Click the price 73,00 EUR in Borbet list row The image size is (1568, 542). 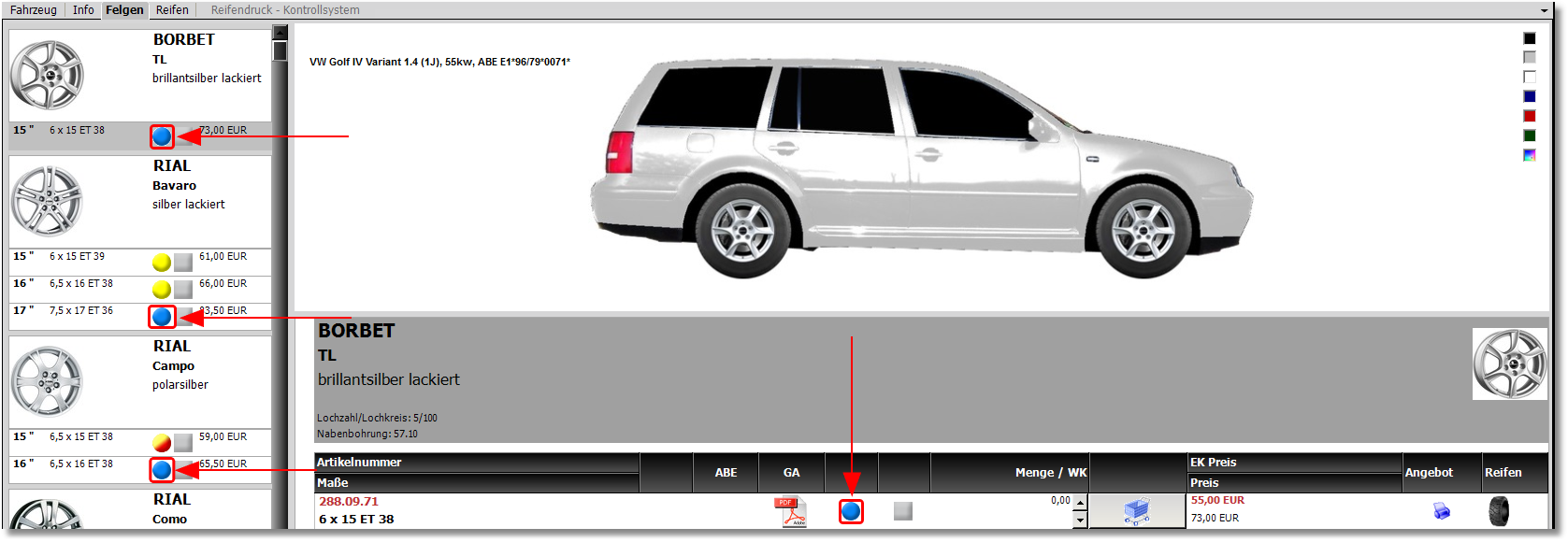pos(223,130)
